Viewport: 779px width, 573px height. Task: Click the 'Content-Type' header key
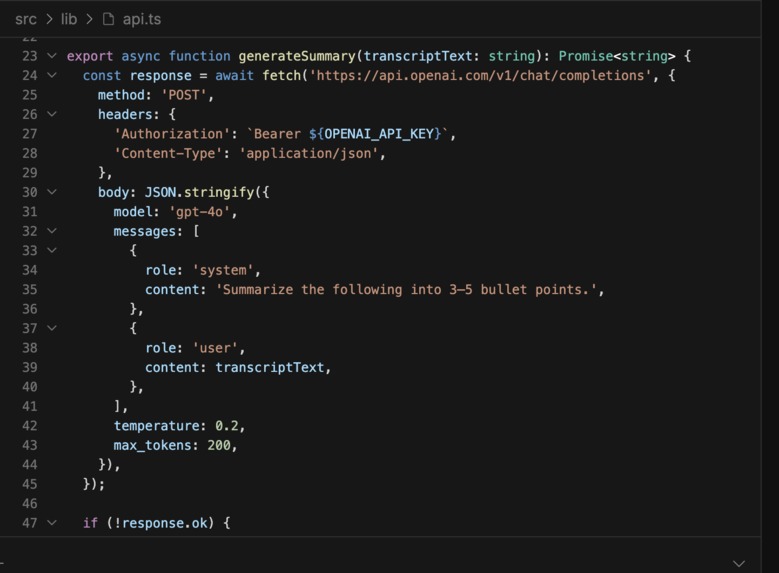coord(168,154)
